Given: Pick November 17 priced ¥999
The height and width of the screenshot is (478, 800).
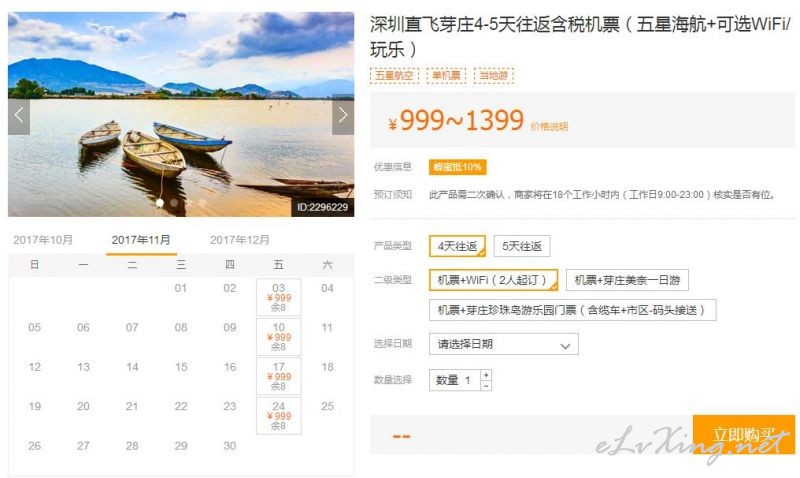Looking at the screenshot, I should 279,376.
